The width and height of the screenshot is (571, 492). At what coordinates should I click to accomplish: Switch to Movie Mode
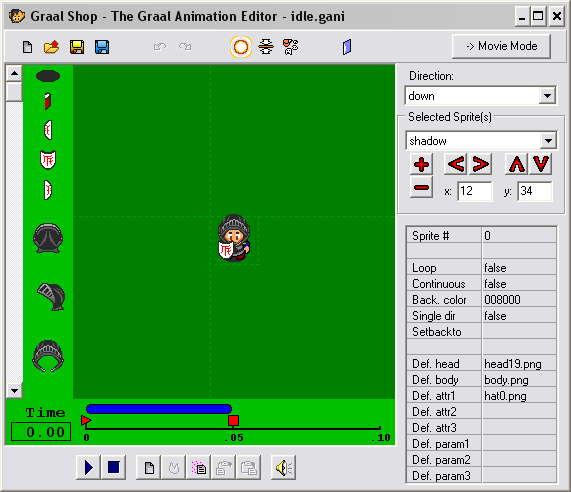point(501,46)
